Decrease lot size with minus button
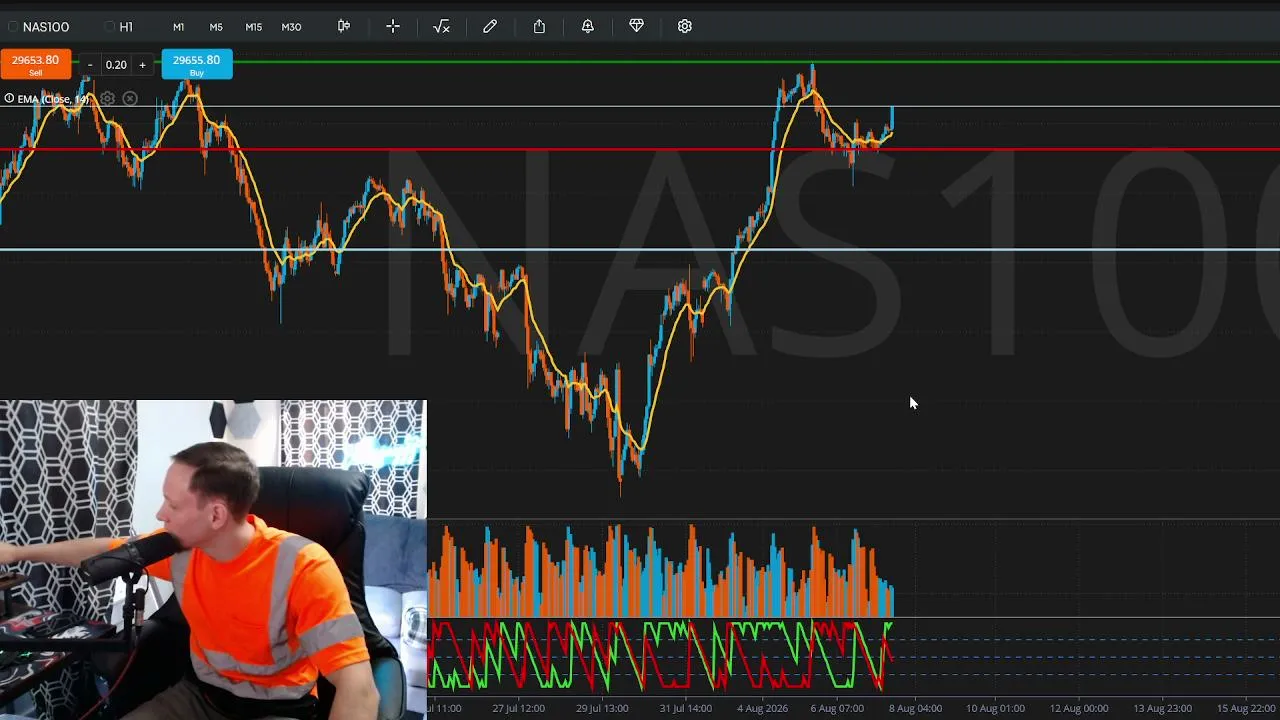1280x720 pixels. (90, 65)
